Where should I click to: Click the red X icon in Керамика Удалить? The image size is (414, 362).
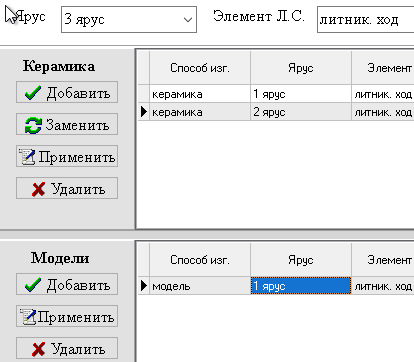point(38,189)
